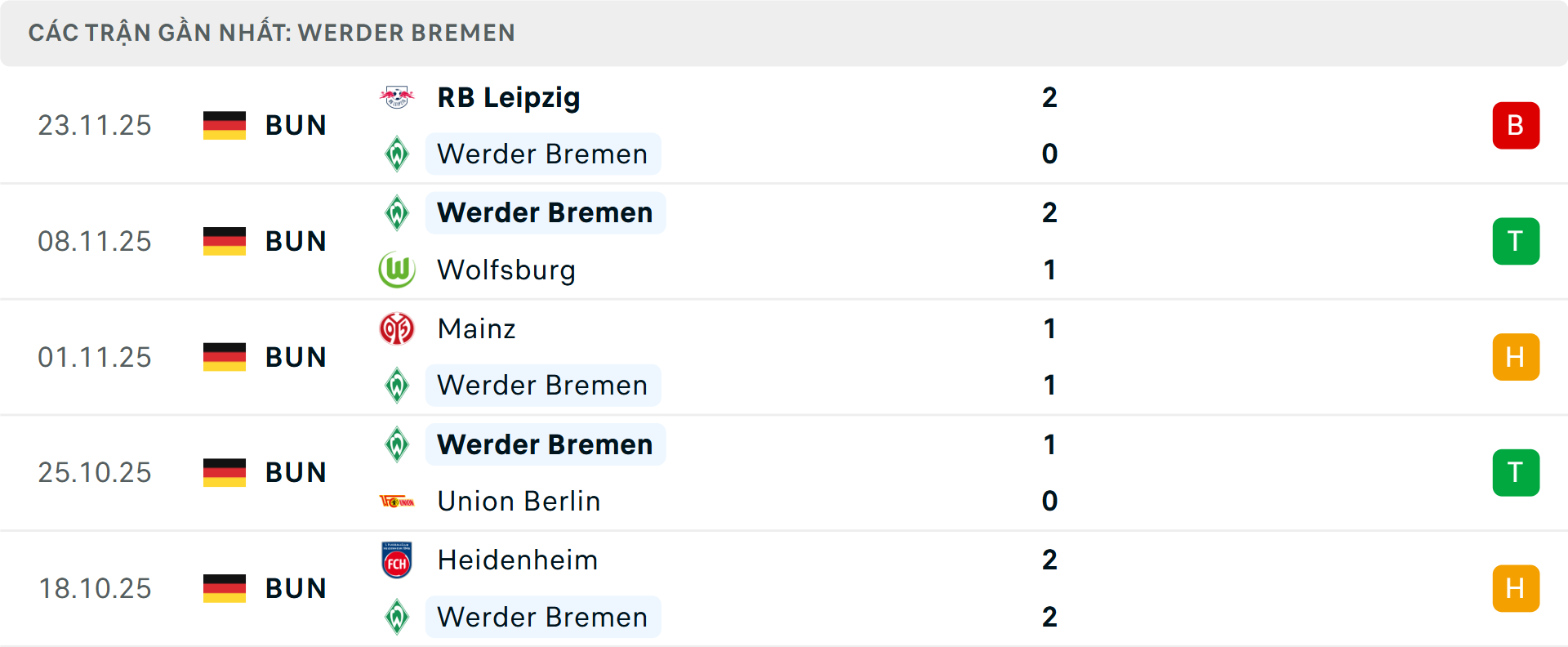Click the score 2-0 of the Leipzig match

(x=1050, y=125)
